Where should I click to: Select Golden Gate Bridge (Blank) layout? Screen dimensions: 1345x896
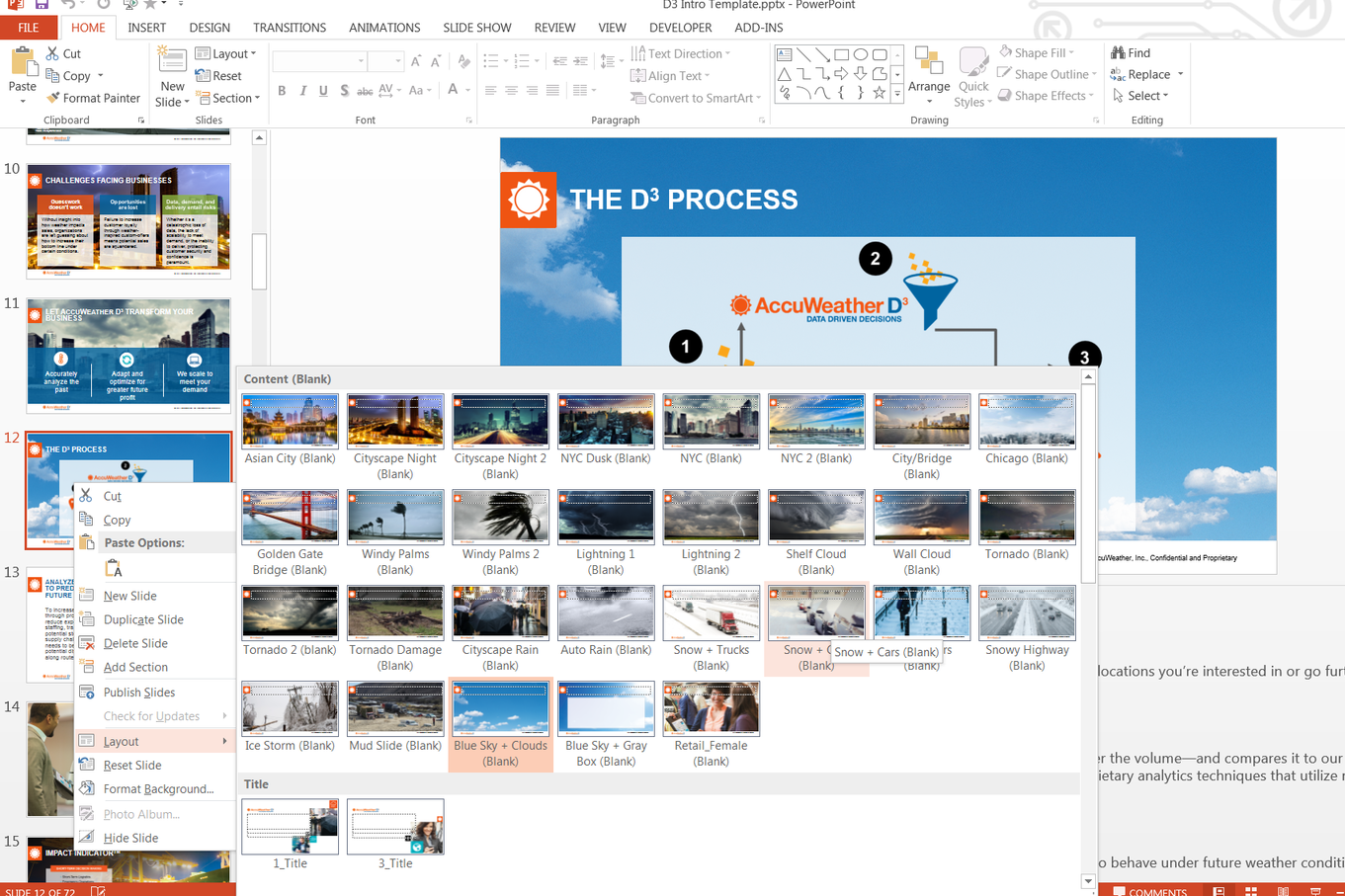click(x=290, y=534)
